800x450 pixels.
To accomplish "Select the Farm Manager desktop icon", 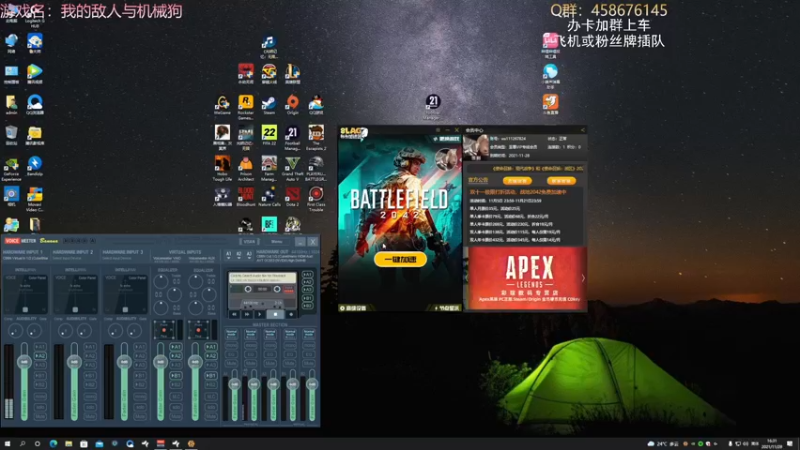I will pyautogui.click(x=269, y=168).
